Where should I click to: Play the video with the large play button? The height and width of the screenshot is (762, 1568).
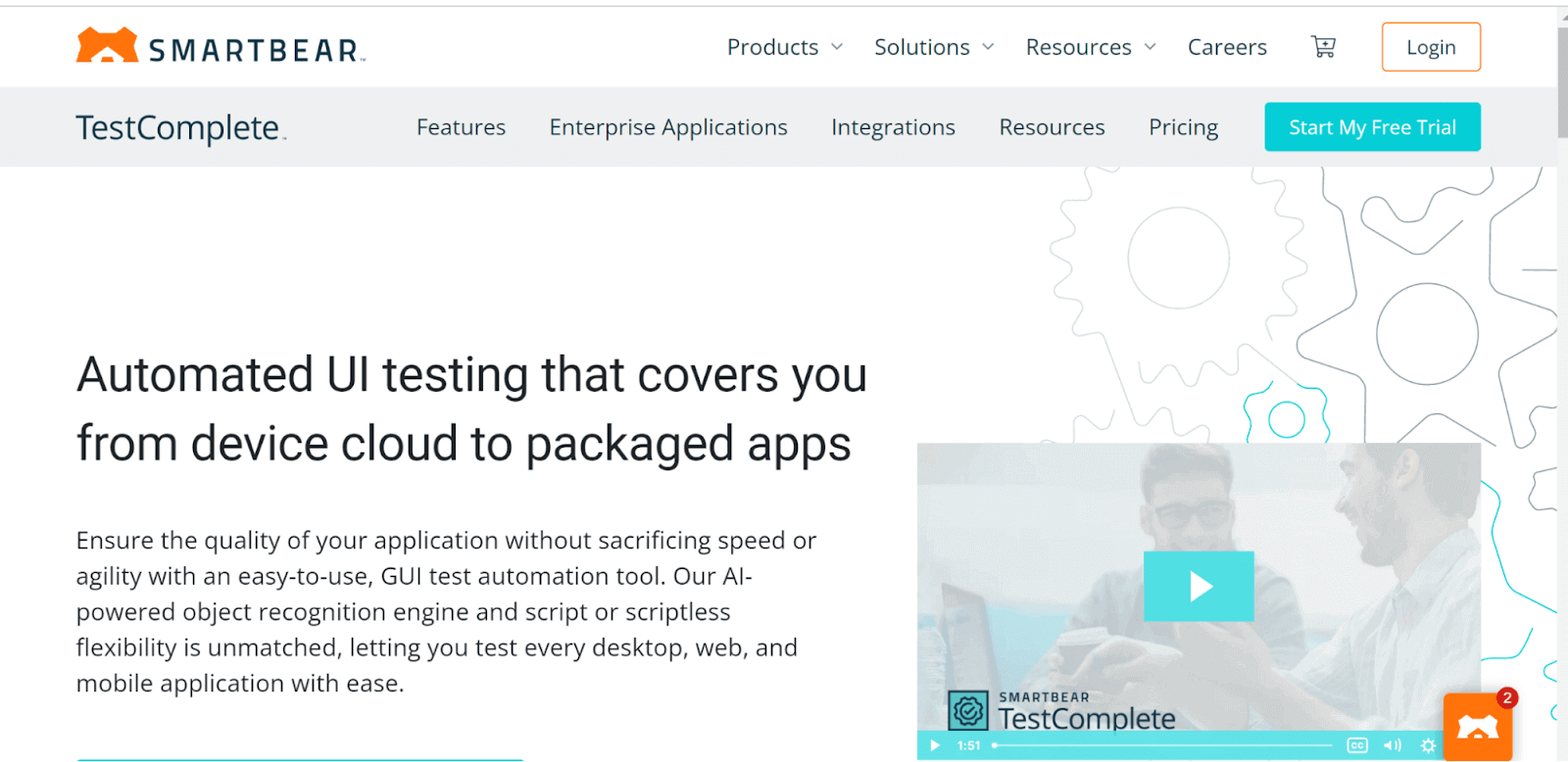tap(1199, 586)
